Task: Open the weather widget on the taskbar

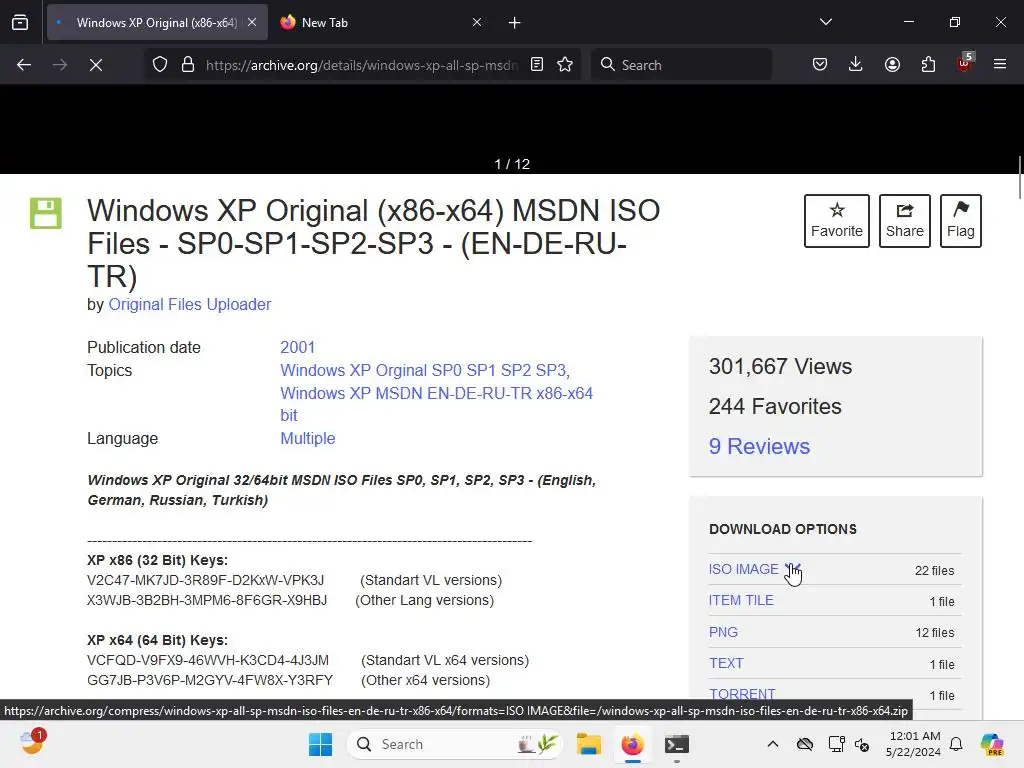Action: click(x=32, y=743)
